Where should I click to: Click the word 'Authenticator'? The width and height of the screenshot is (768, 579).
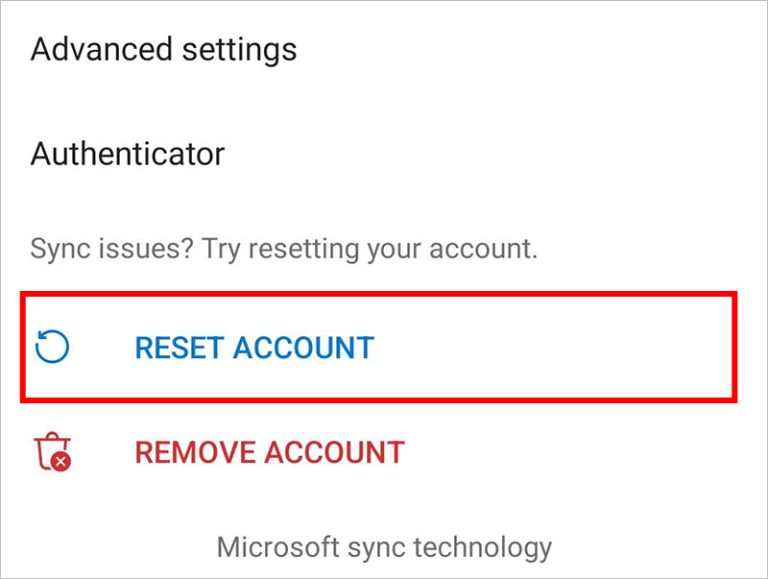pyautogui.click(x=127, y=154)
